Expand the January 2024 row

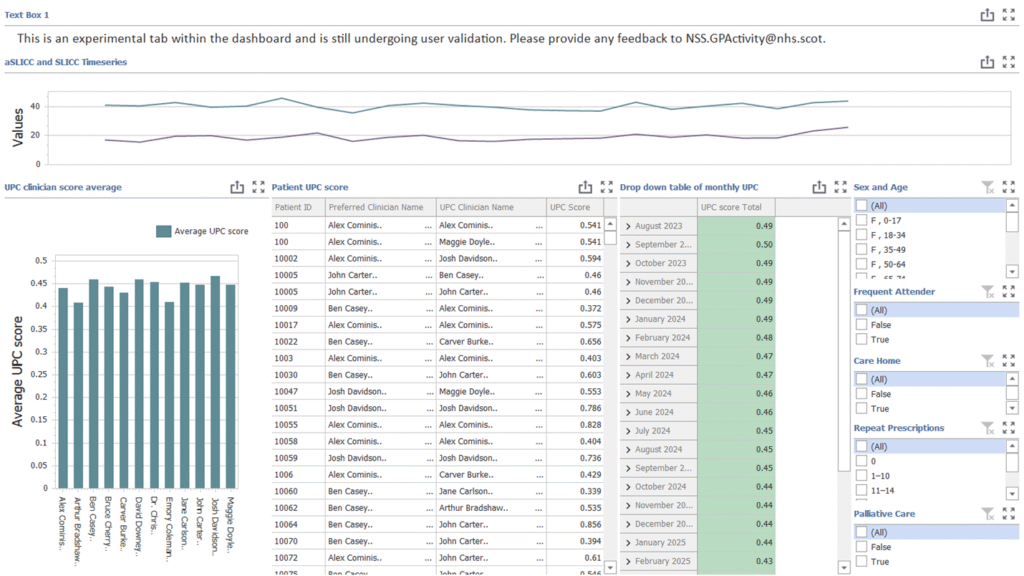pos(628,319)
